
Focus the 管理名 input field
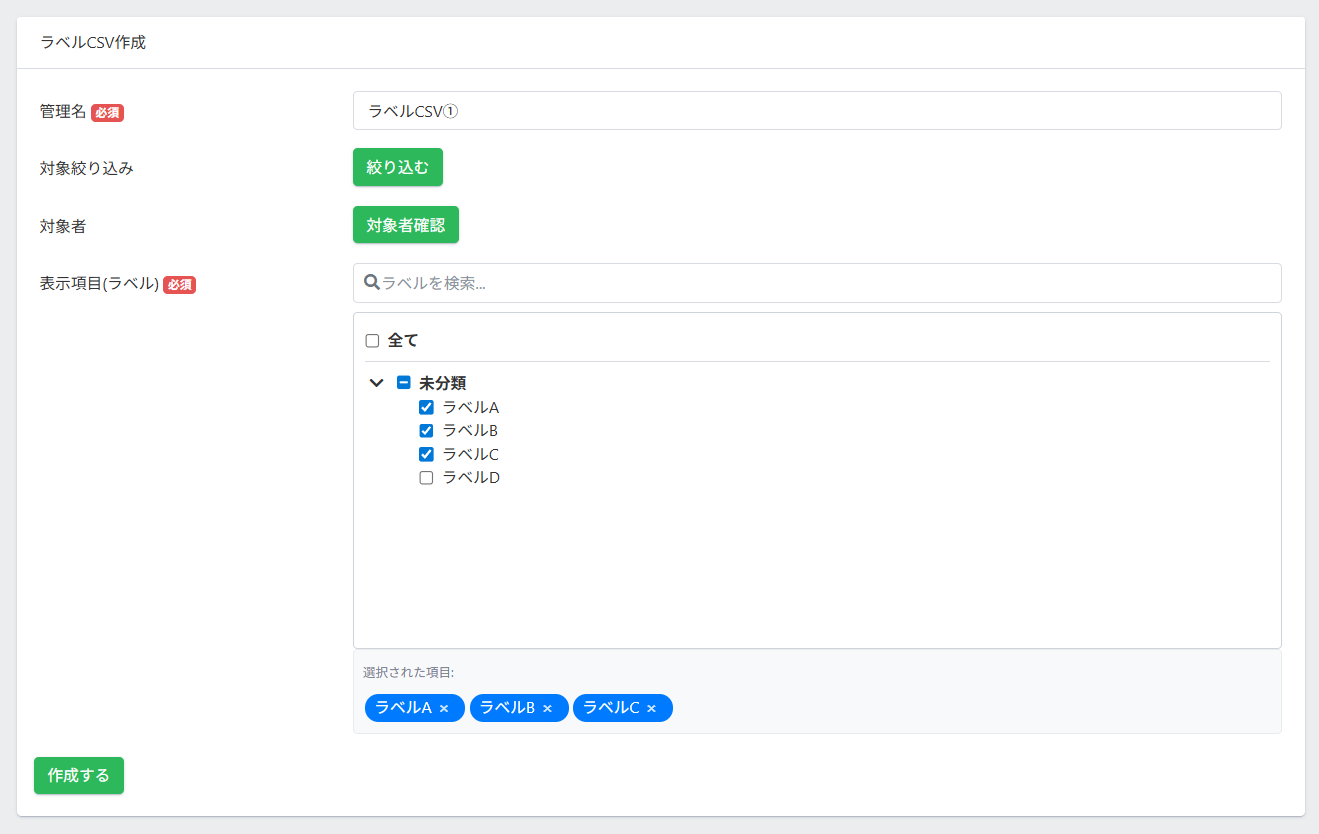(x=816, y=111)
